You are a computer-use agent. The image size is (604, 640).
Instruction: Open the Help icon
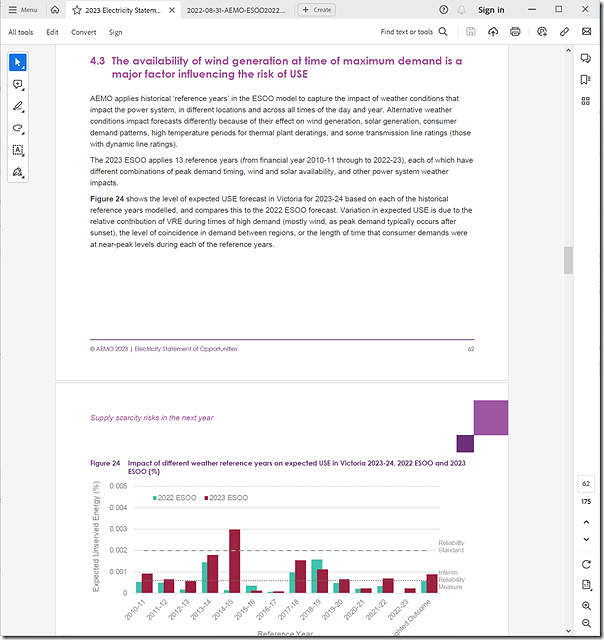click(x=444, y=10)
